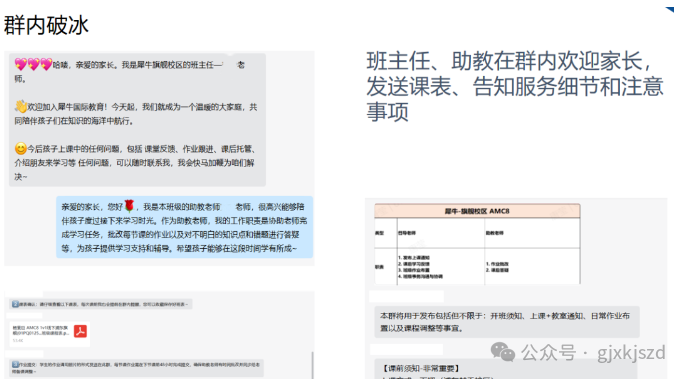Click the pink hearts emoji in first message
The height and width of the screenshot is (379, 687).
coord(33,64)
